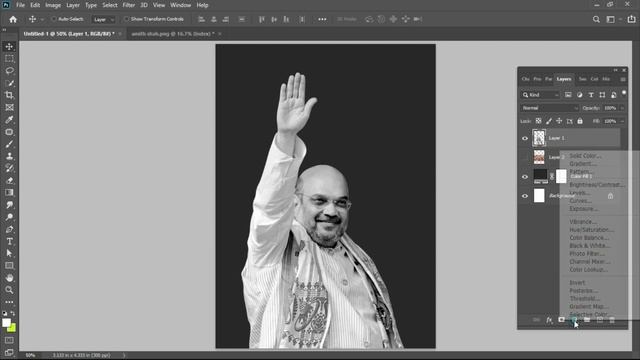Screen dimensions: 640x360
Task: Select the Brush tool
Action: pos(9,144)
